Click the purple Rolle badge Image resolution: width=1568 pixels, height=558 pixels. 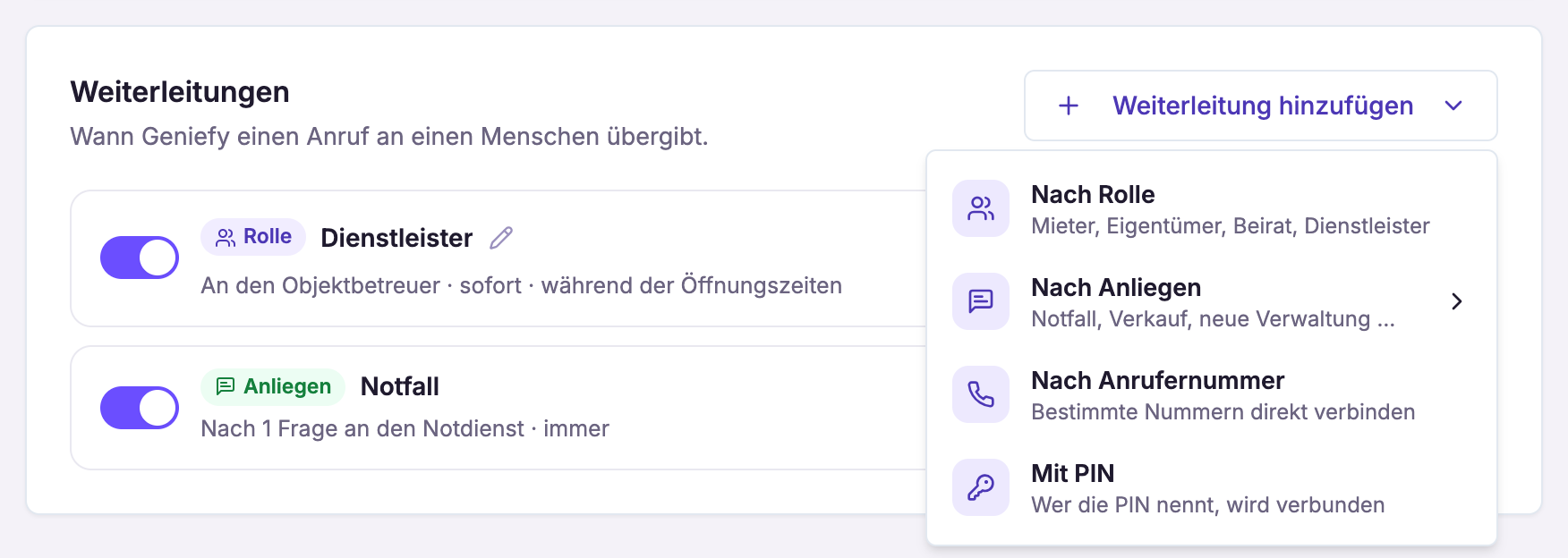click(x=253, y=237)
